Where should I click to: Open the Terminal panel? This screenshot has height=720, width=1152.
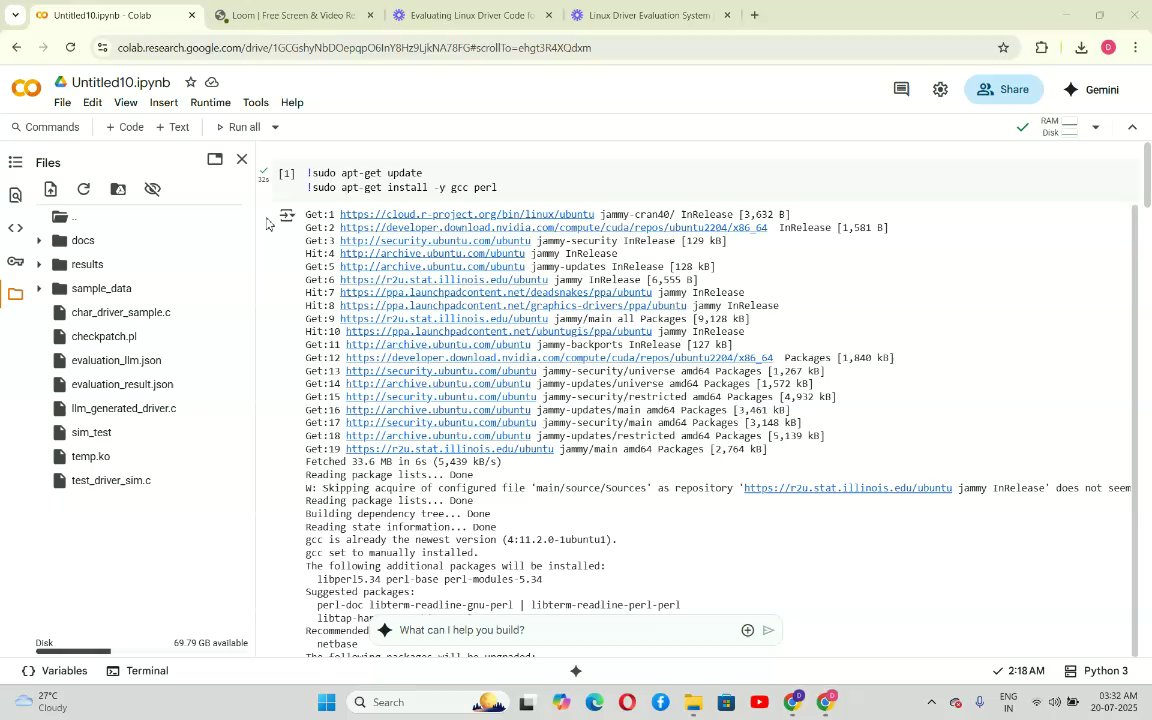137,671
